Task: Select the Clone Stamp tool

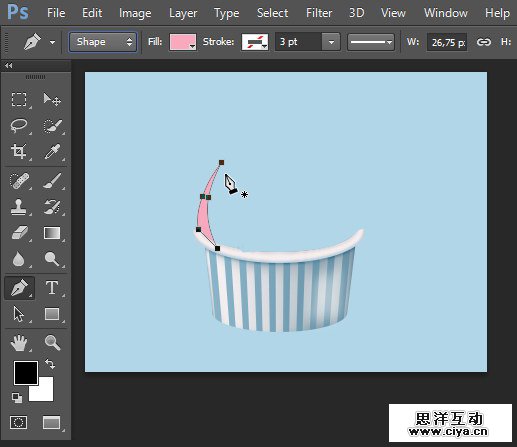Action: pos(18,207)
